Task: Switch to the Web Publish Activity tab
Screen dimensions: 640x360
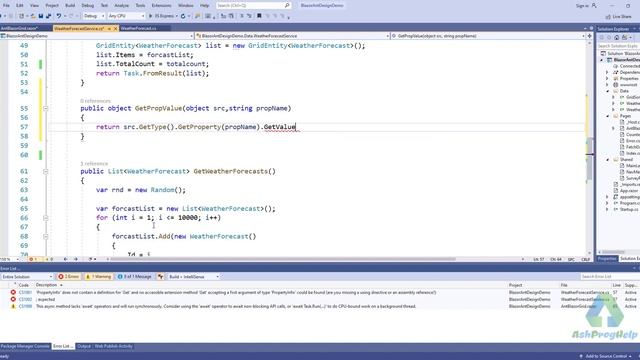Action: [113, 347]
